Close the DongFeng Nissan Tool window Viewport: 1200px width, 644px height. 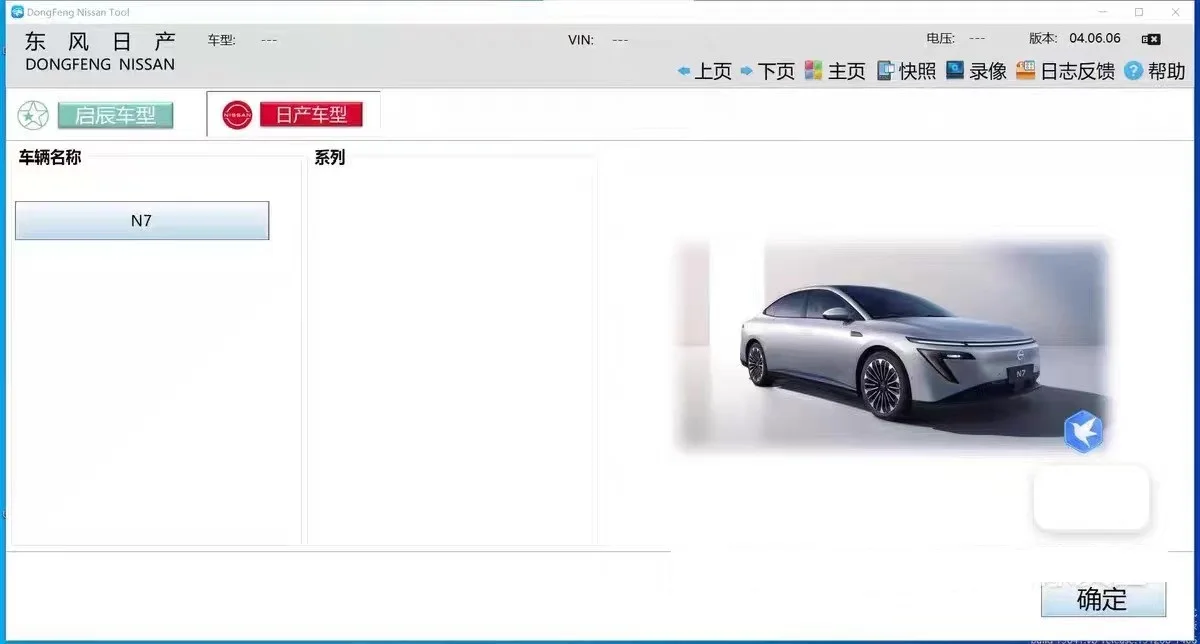[1175, 12]
